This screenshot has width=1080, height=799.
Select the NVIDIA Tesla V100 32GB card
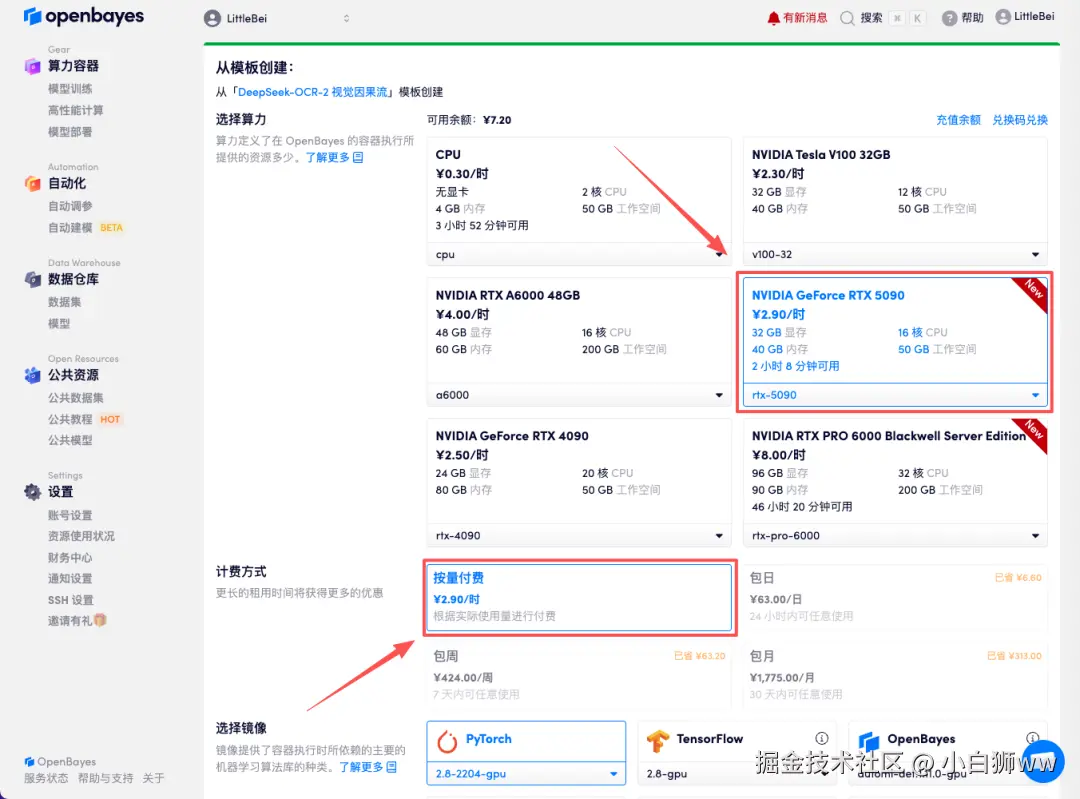pyautogui.click(x=895, y=201)
